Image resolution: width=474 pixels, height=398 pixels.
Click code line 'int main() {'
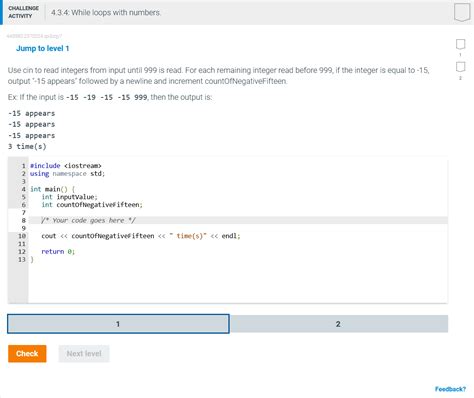[x=53, y=189]
